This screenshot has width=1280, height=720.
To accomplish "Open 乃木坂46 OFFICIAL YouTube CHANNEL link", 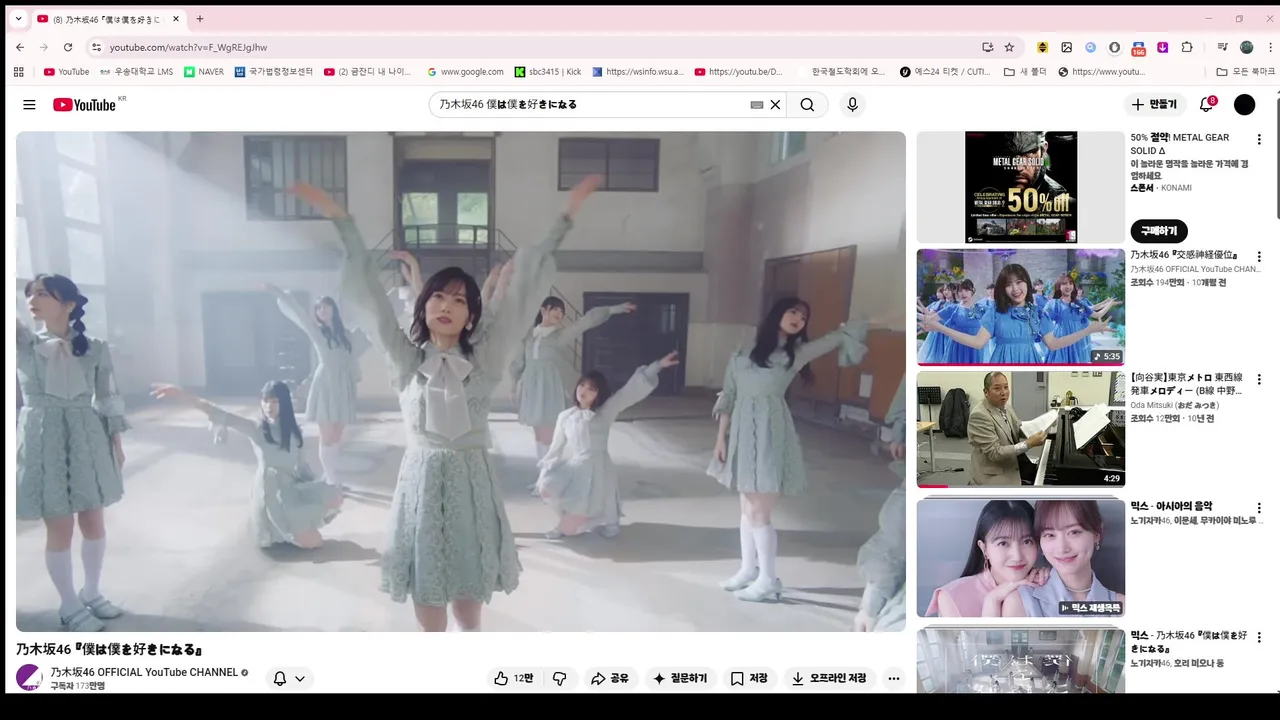I will pyautogui.click(x=144, y=672).
